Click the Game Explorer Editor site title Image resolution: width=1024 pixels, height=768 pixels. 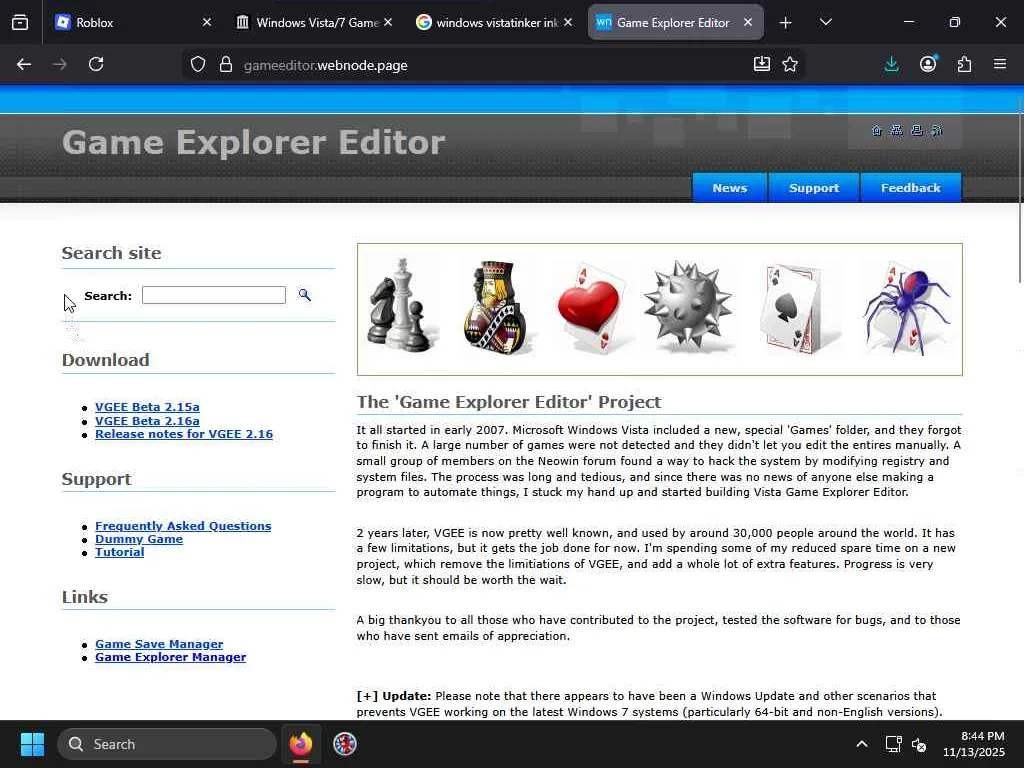pos(253,142)
